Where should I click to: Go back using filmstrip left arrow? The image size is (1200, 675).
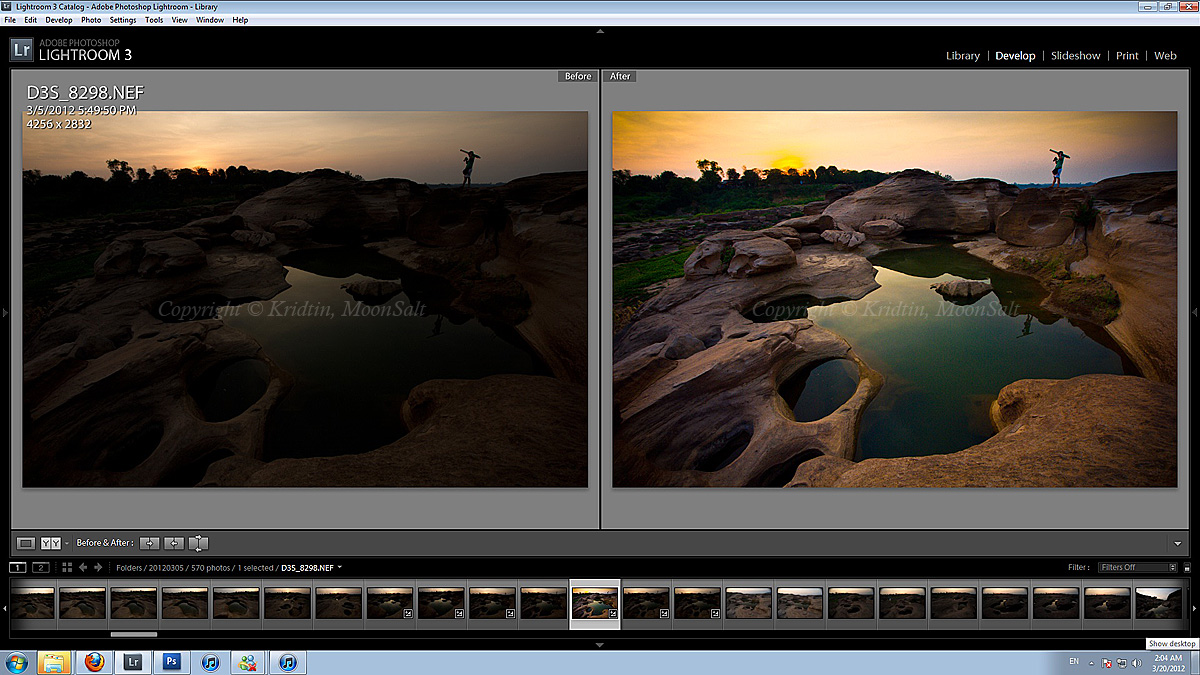[x=83, y=567]
